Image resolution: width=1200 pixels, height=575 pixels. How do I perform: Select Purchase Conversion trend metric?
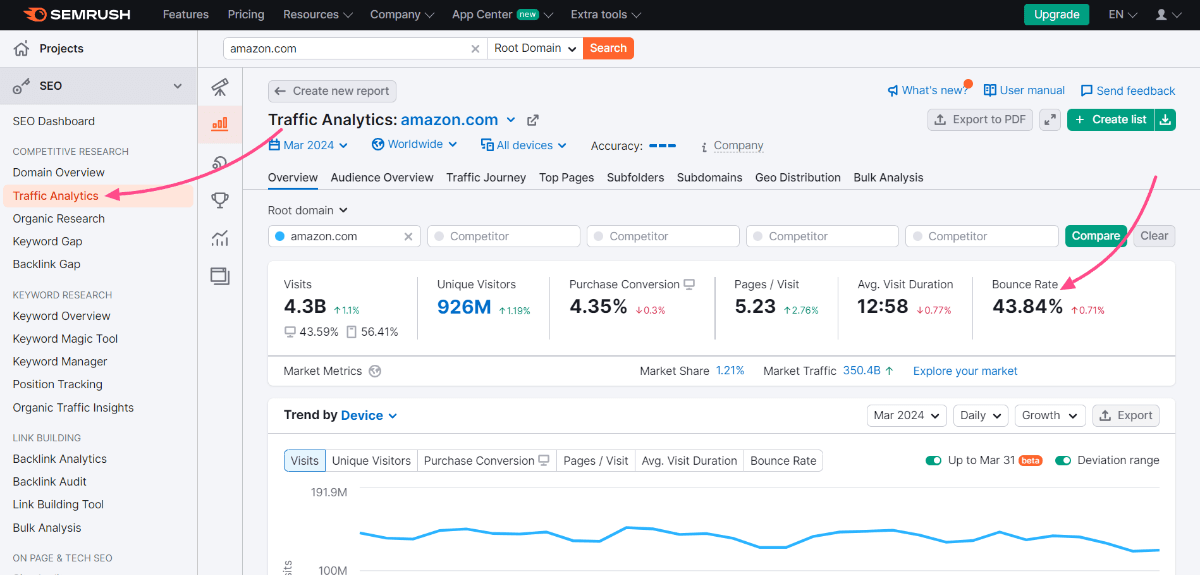click(487, 461)
